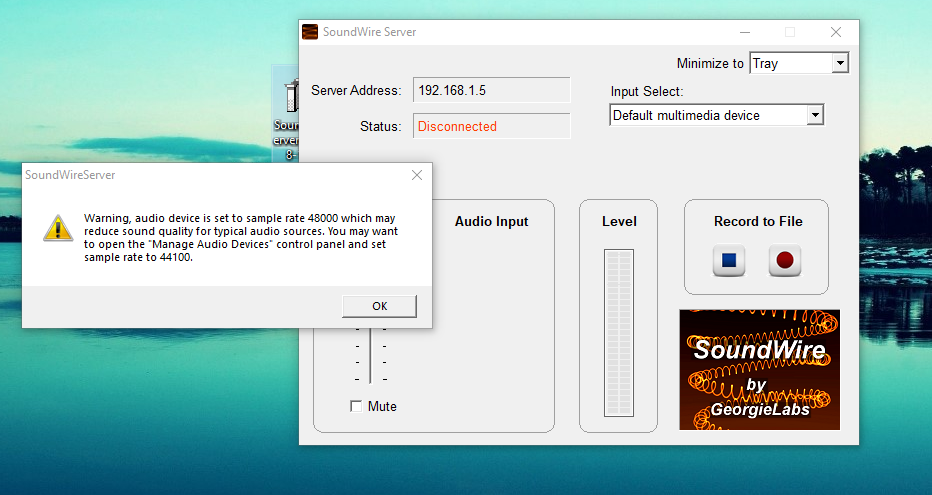Image resolution: width=932 pixels, height=495 pixels.
Task: Click the Level heading
Action: [x=619, y=221]
